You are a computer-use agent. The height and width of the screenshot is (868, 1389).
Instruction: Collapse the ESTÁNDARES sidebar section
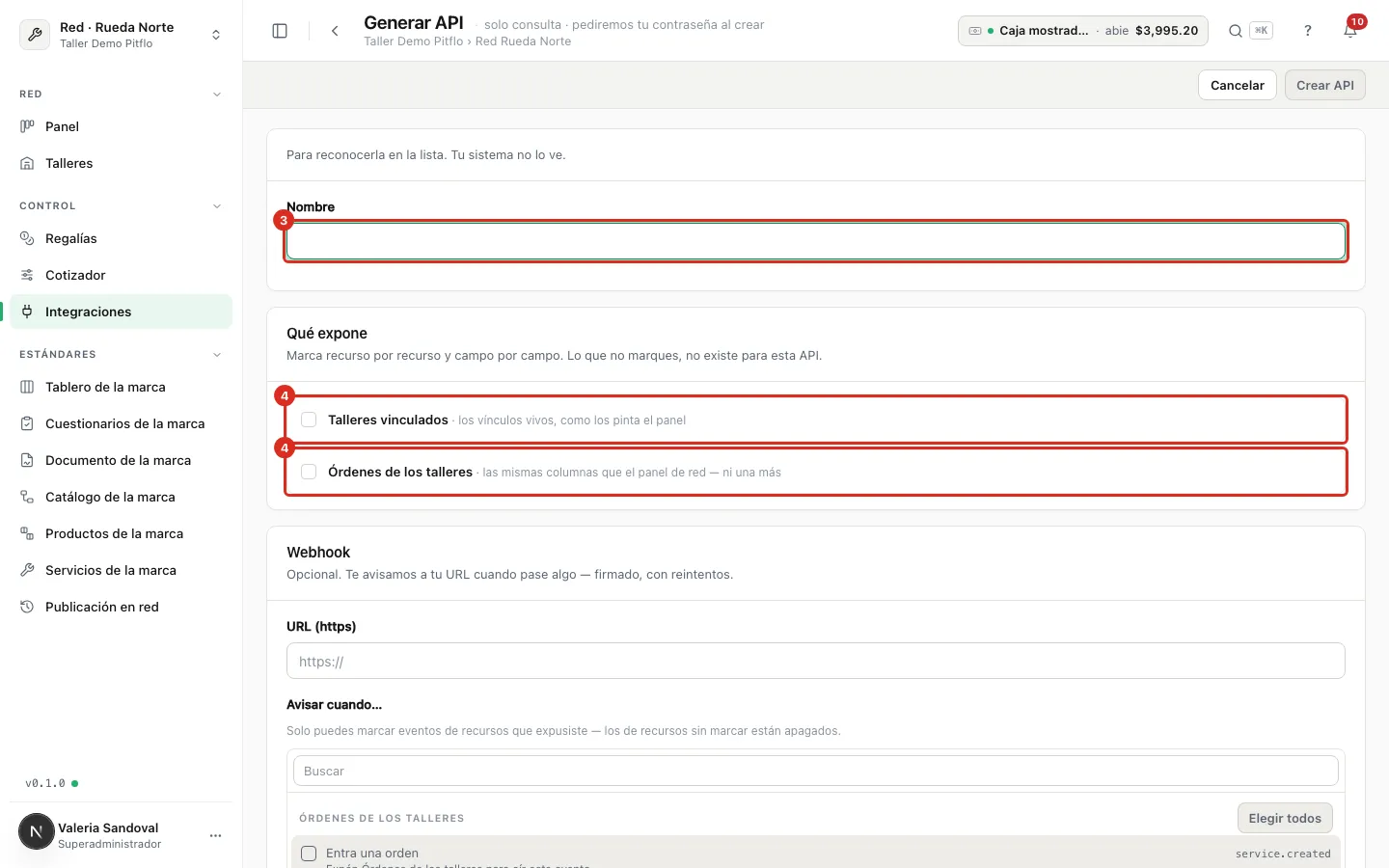click(x=217, y=355)
